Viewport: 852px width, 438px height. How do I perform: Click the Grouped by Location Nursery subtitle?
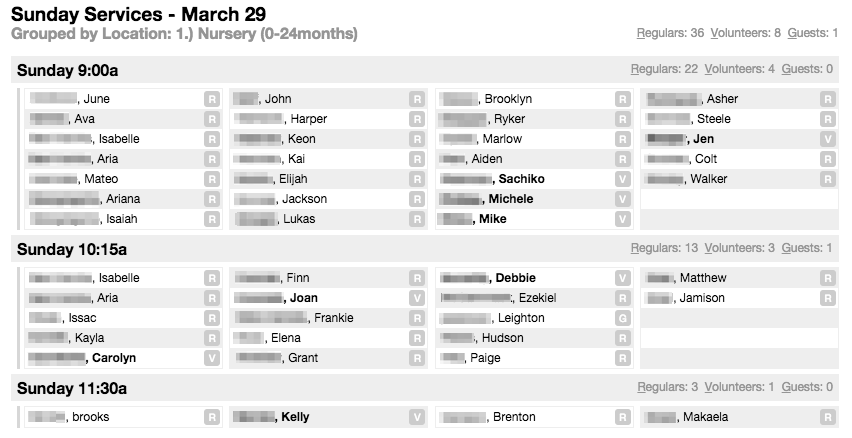click(x=184, y=35)
